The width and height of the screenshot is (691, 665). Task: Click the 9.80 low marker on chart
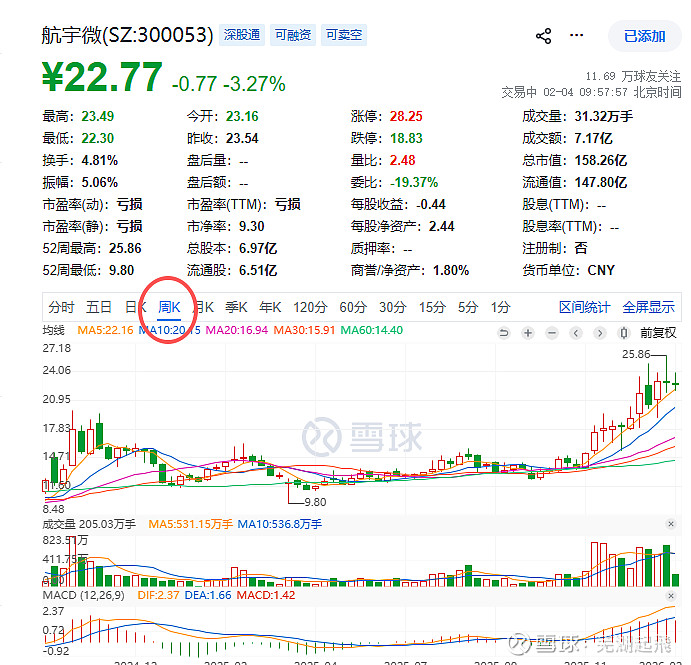point(315,502)
